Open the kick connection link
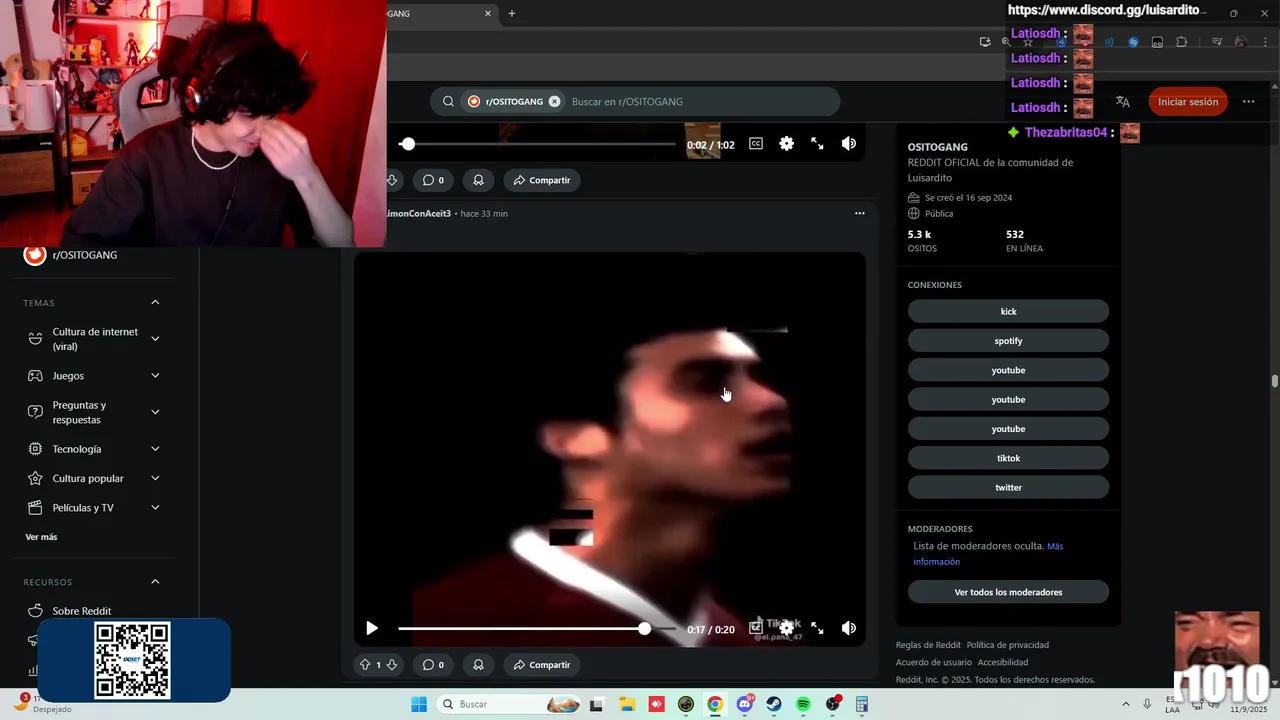Viewport: 1280px width, 720px height. (x=1008, y=311)
